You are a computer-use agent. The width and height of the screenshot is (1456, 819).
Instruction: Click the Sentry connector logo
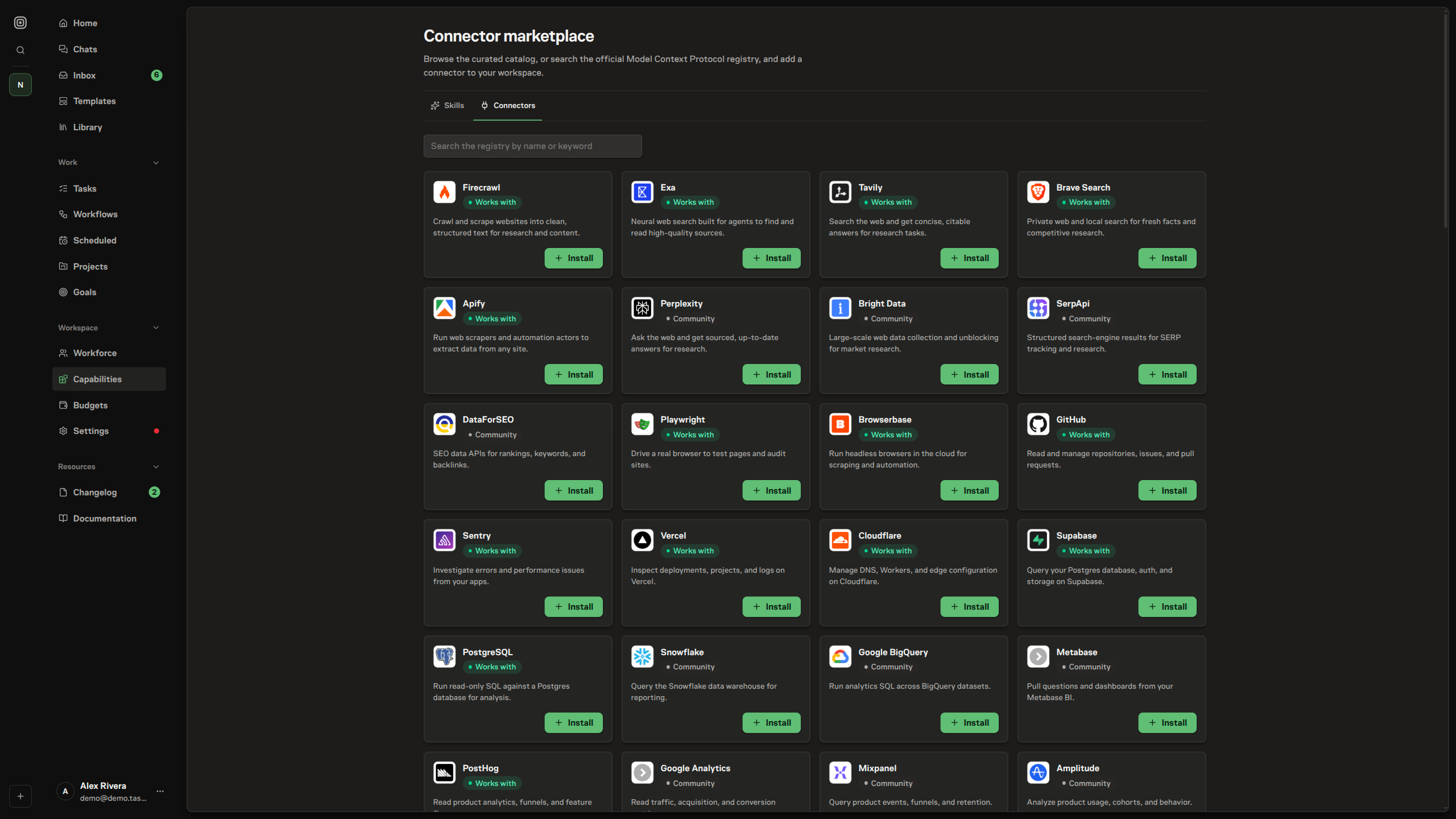click(x=444, y=540)
